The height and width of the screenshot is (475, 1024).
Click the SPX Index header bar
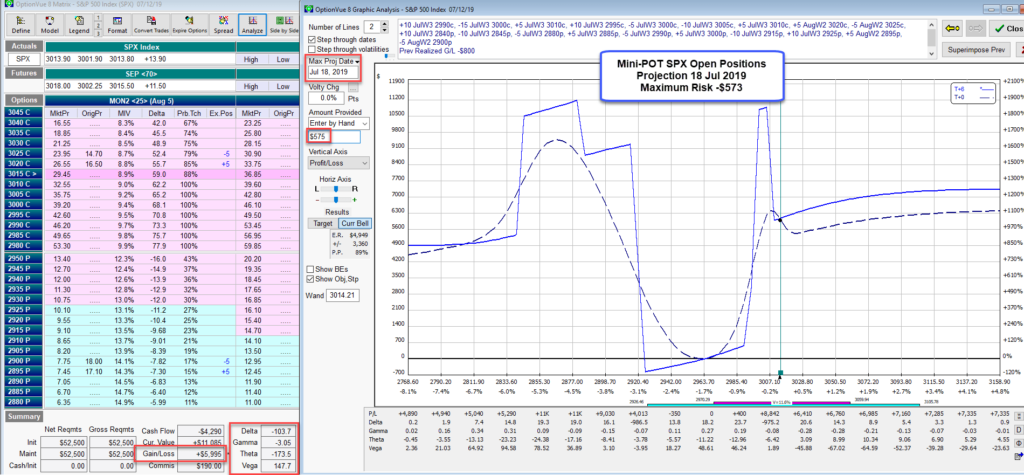point(140,47)
